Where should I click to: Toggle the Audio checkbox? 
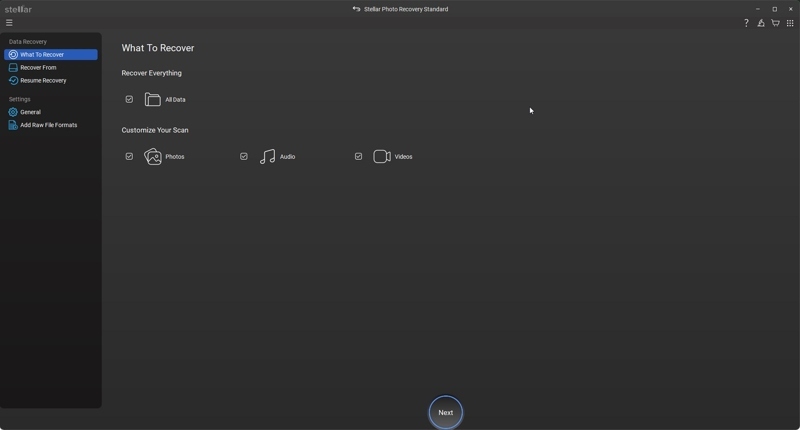[x=243, y=157]
